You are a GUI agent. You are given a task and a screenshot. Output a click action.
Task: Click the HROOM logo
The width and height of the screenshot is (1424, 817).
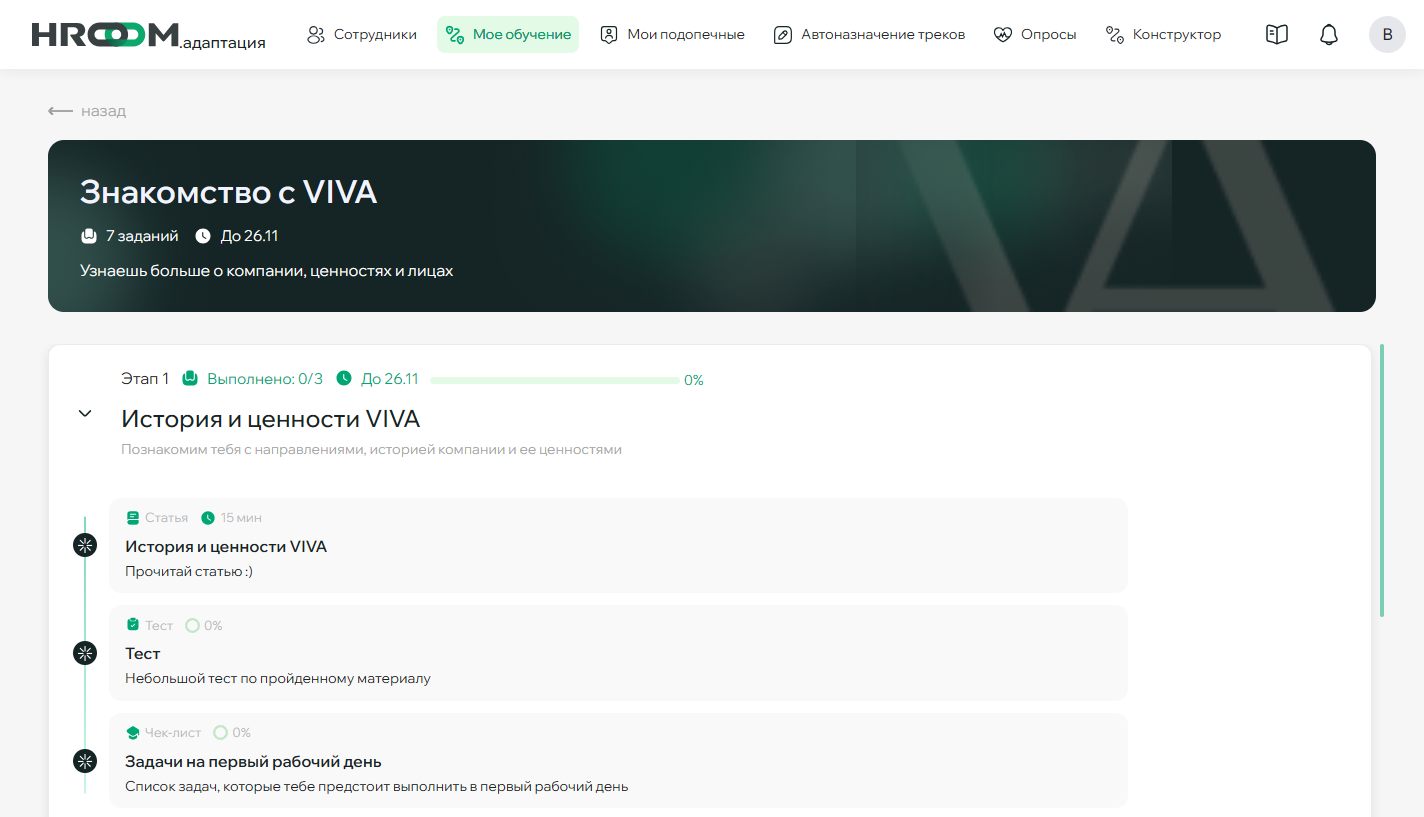click(148, 36)
